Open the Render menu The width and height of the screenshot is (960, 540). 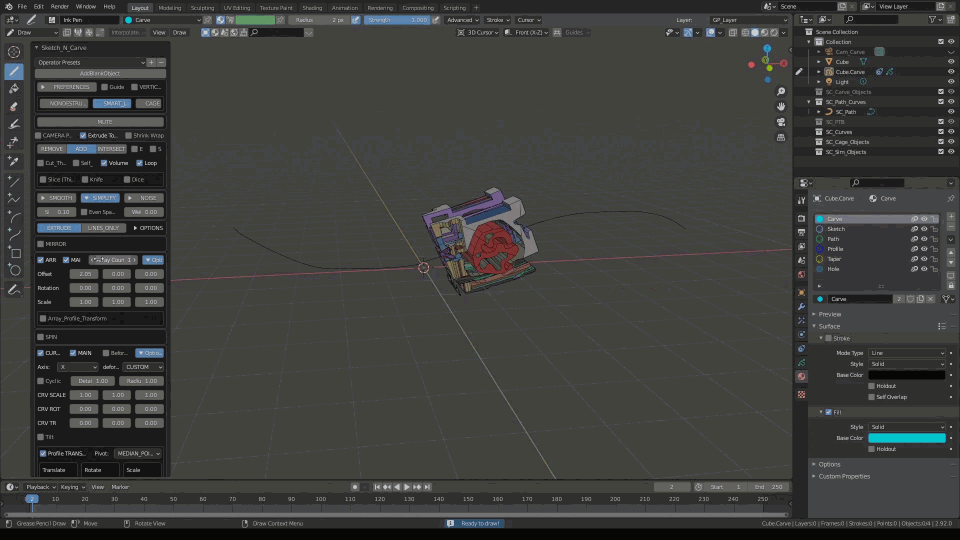click(x=60, y=6)
